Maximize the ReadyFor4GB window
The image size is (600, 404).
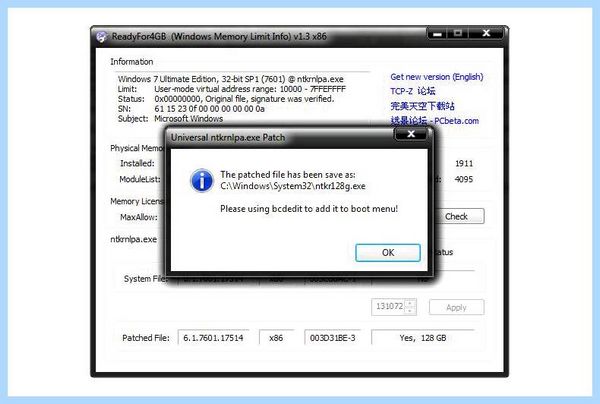click(x=458, y=34)
